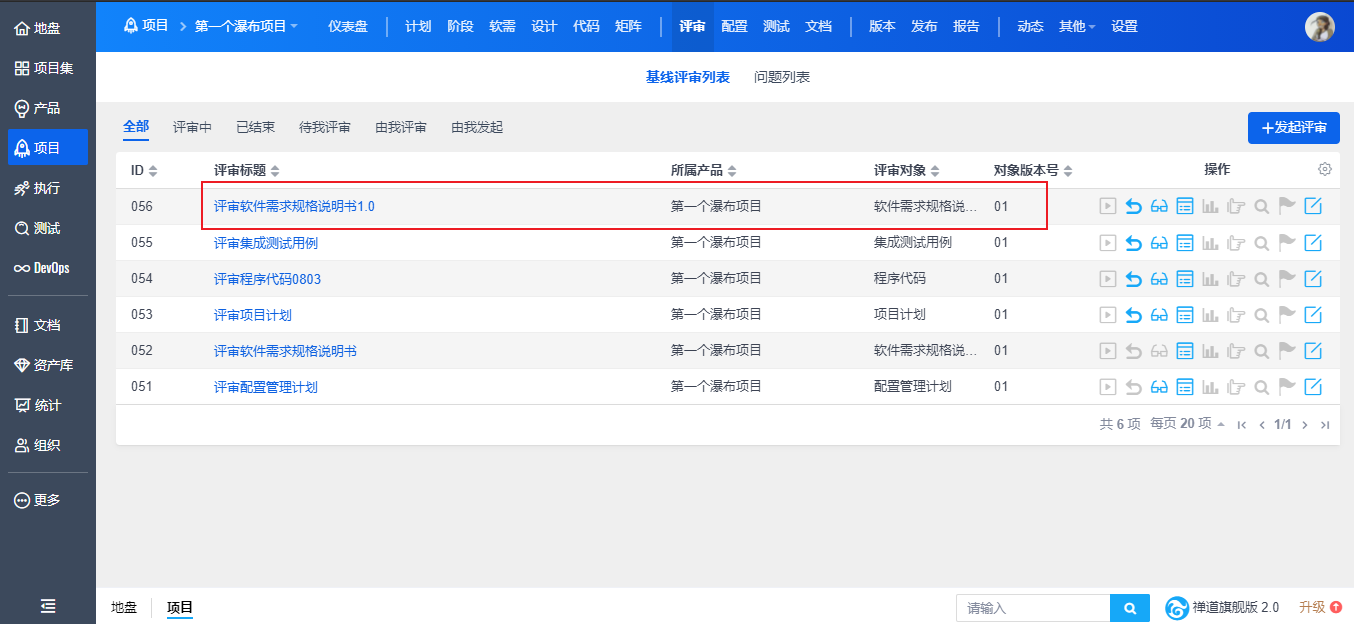Screen dimensions: 1354x624
Task: Go to 仪表盘 in the top navigation
Action: [348, 26]
